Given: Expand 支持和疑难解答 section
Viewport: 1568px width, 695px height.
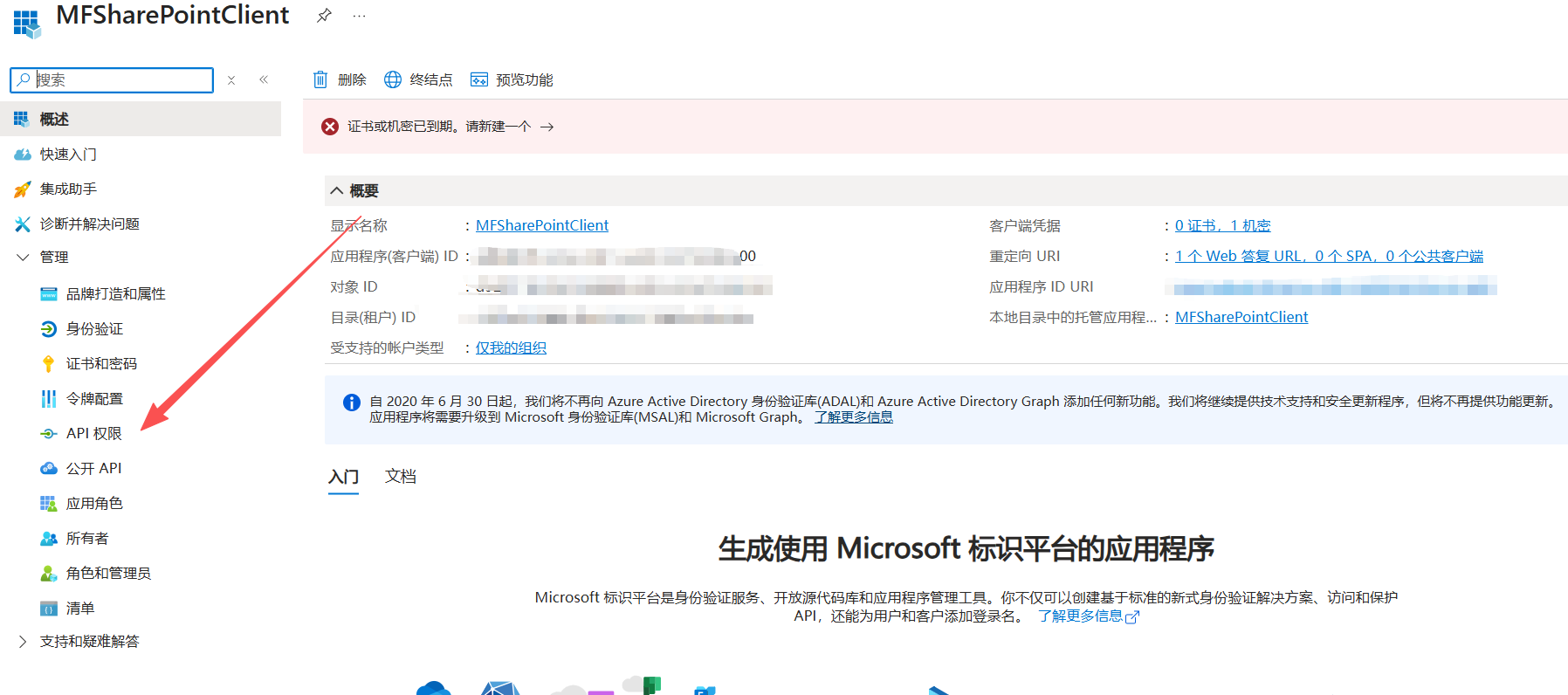Looking at the screenshot, I should coord(23,641).
